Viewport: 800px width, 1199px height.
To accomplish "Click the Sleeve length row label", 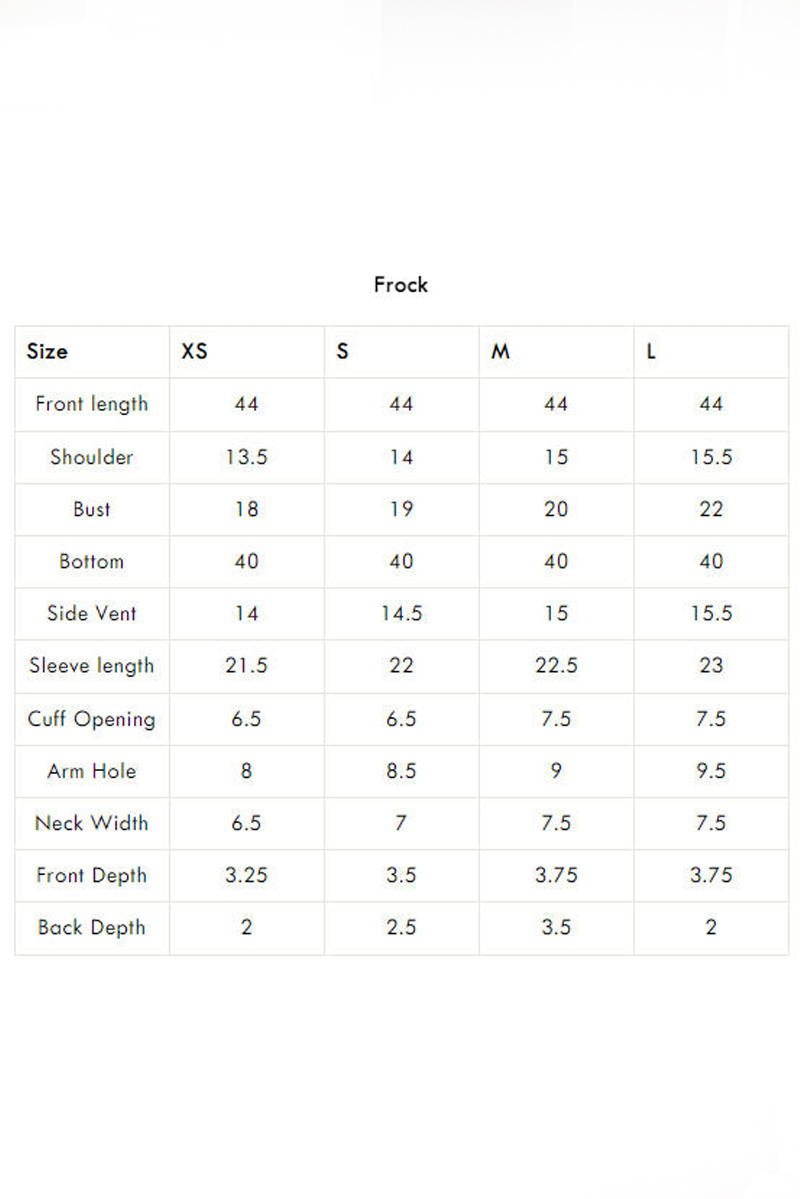I will pos(92,666).
